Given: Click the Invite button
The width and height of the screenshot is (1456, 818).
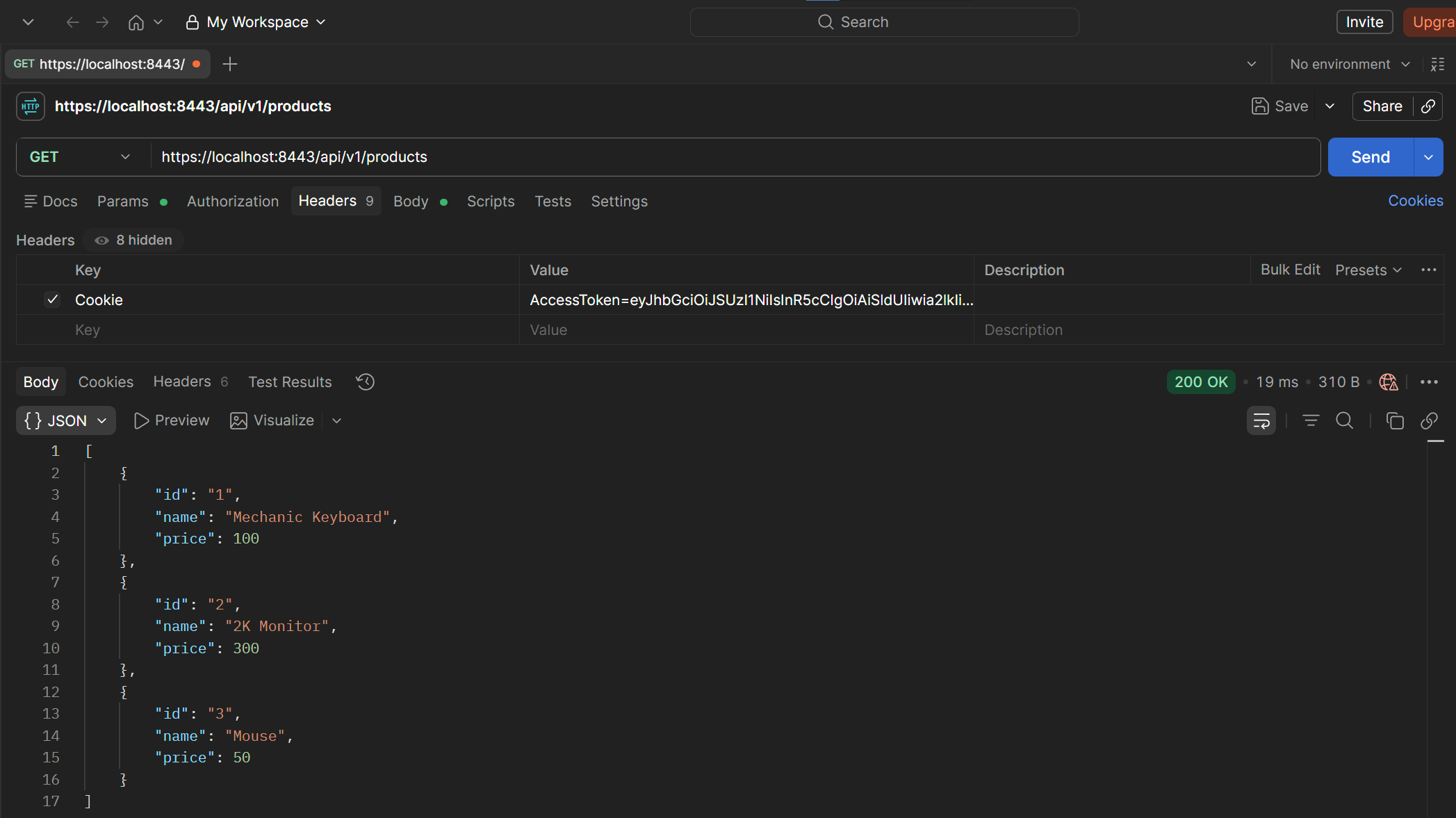Looking at the screenshot, I should click(1364, 22).
